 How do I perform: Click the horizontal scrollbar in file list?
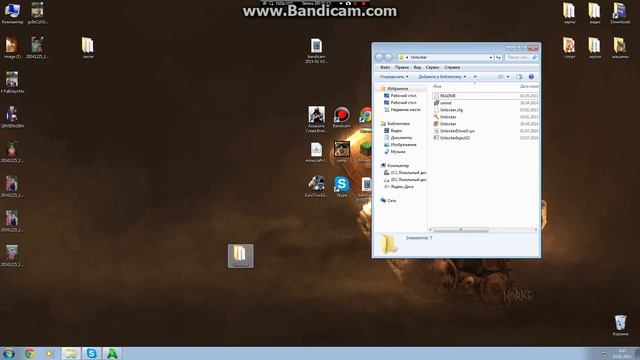coord(460,230)
